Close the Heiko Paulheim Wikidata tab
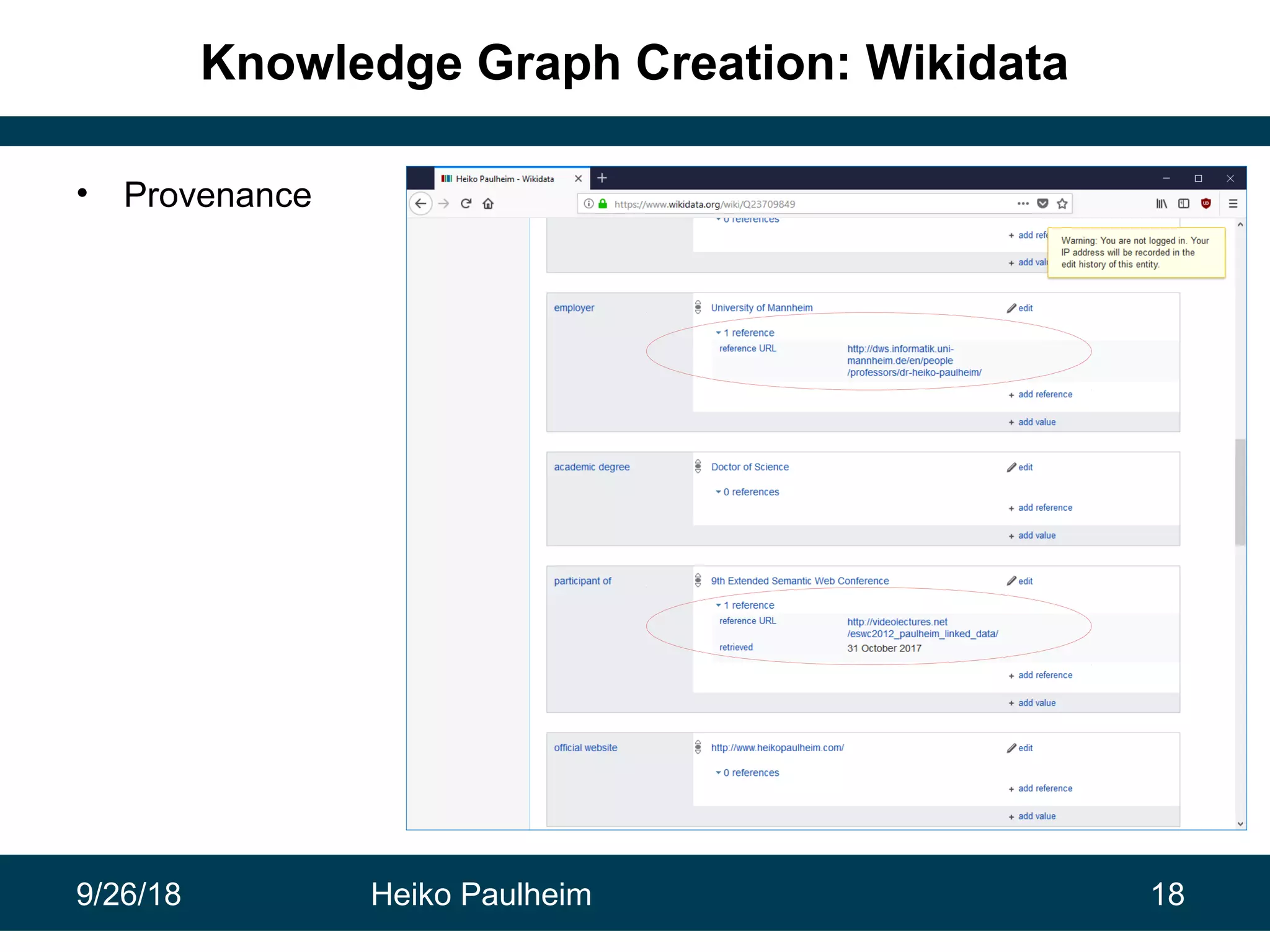Screen dimensions: 1270x952 (x=579, y=178)
